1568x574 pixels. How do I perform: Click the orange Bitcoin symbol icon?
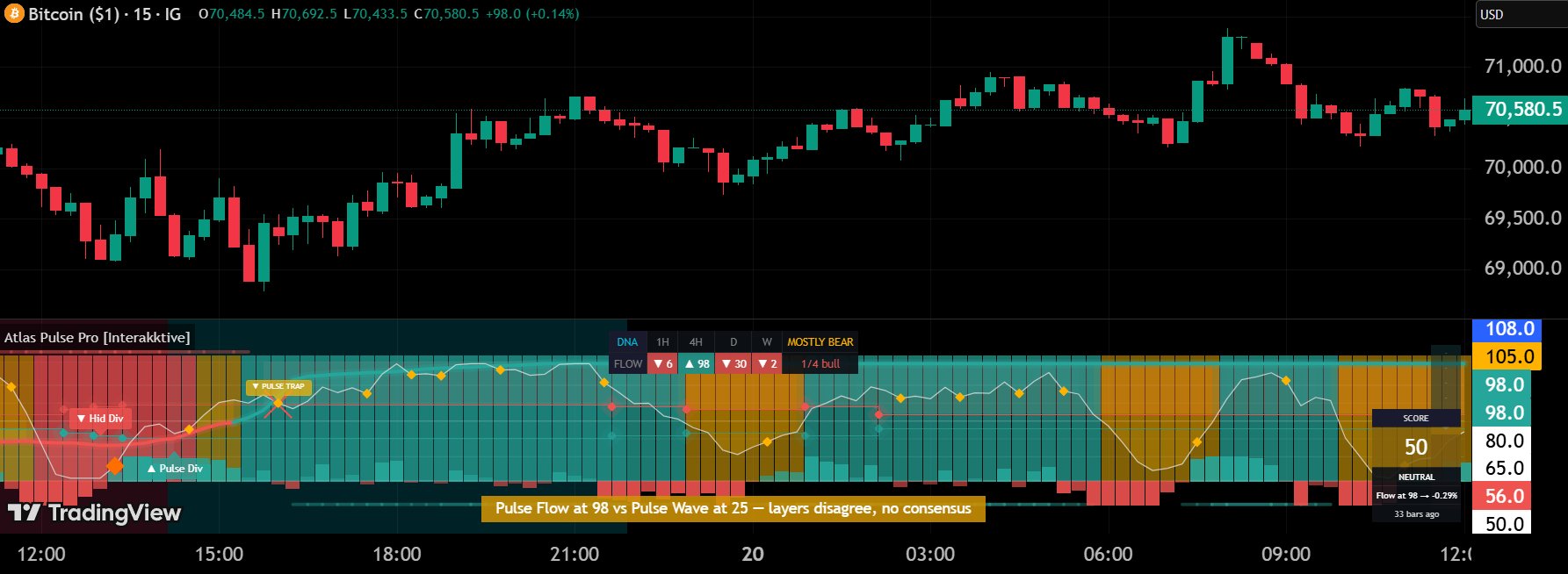(14, 14)
